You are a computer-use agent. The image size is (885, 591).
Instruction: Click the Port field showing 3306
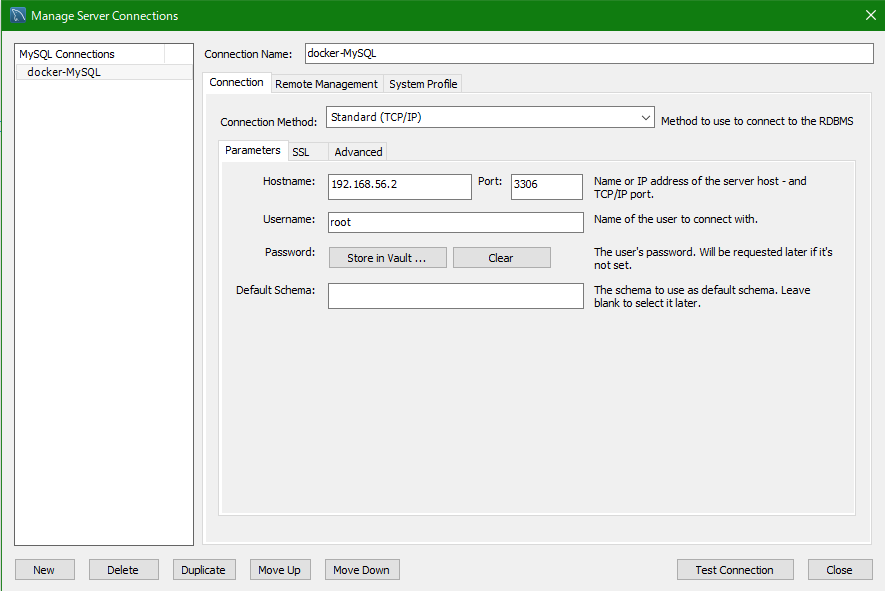pyautogui.click(x=546, y=186)
